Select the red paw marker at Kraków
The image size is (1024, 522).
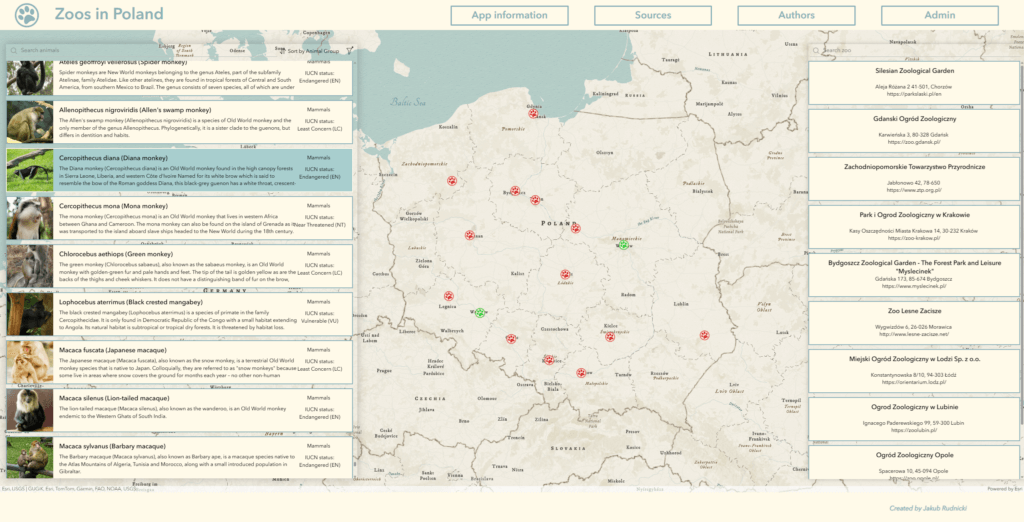[x=581, y=373]
